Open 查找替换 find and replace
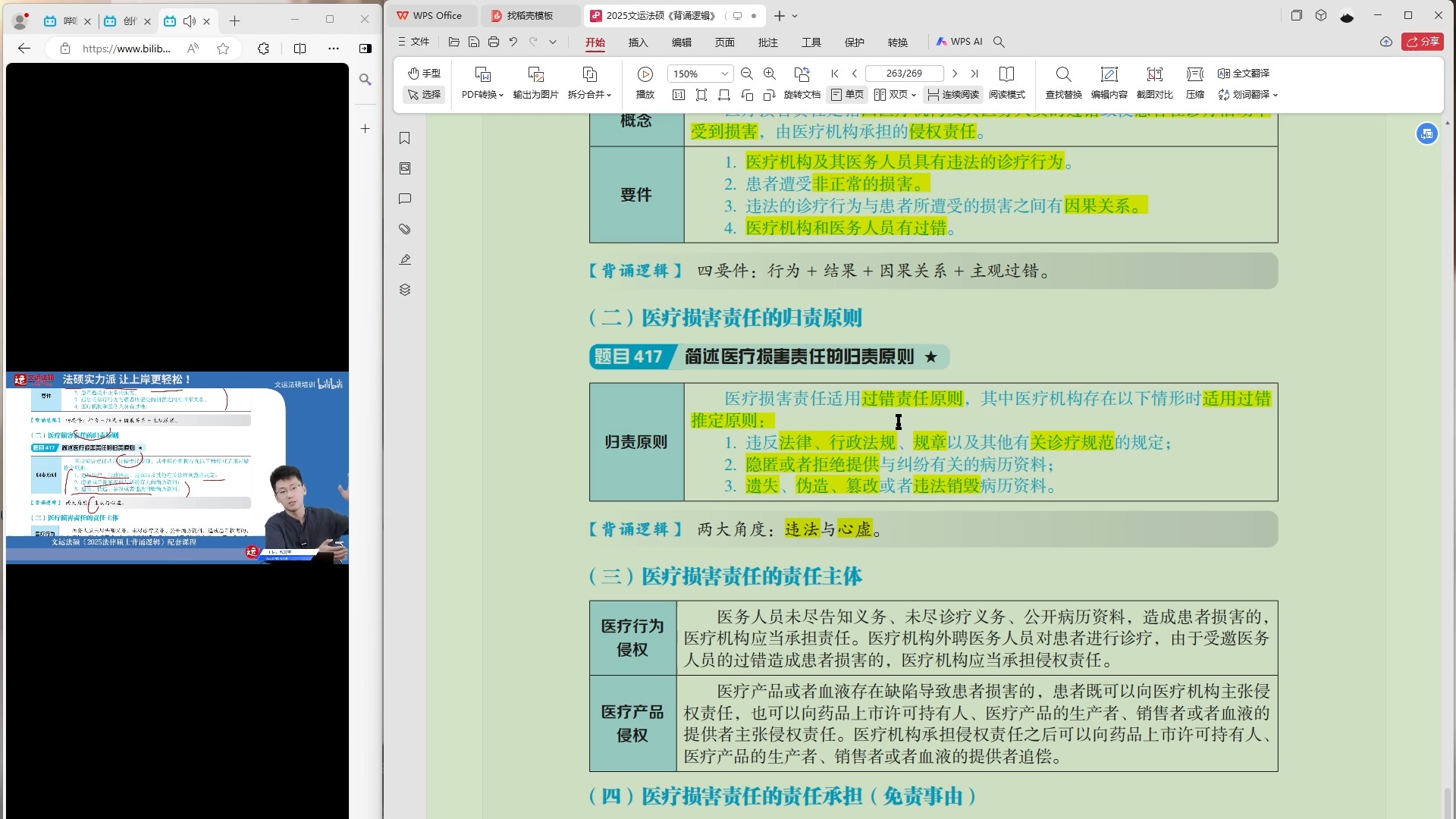Screen dimensions: 1456x819 click(1064, 83)
